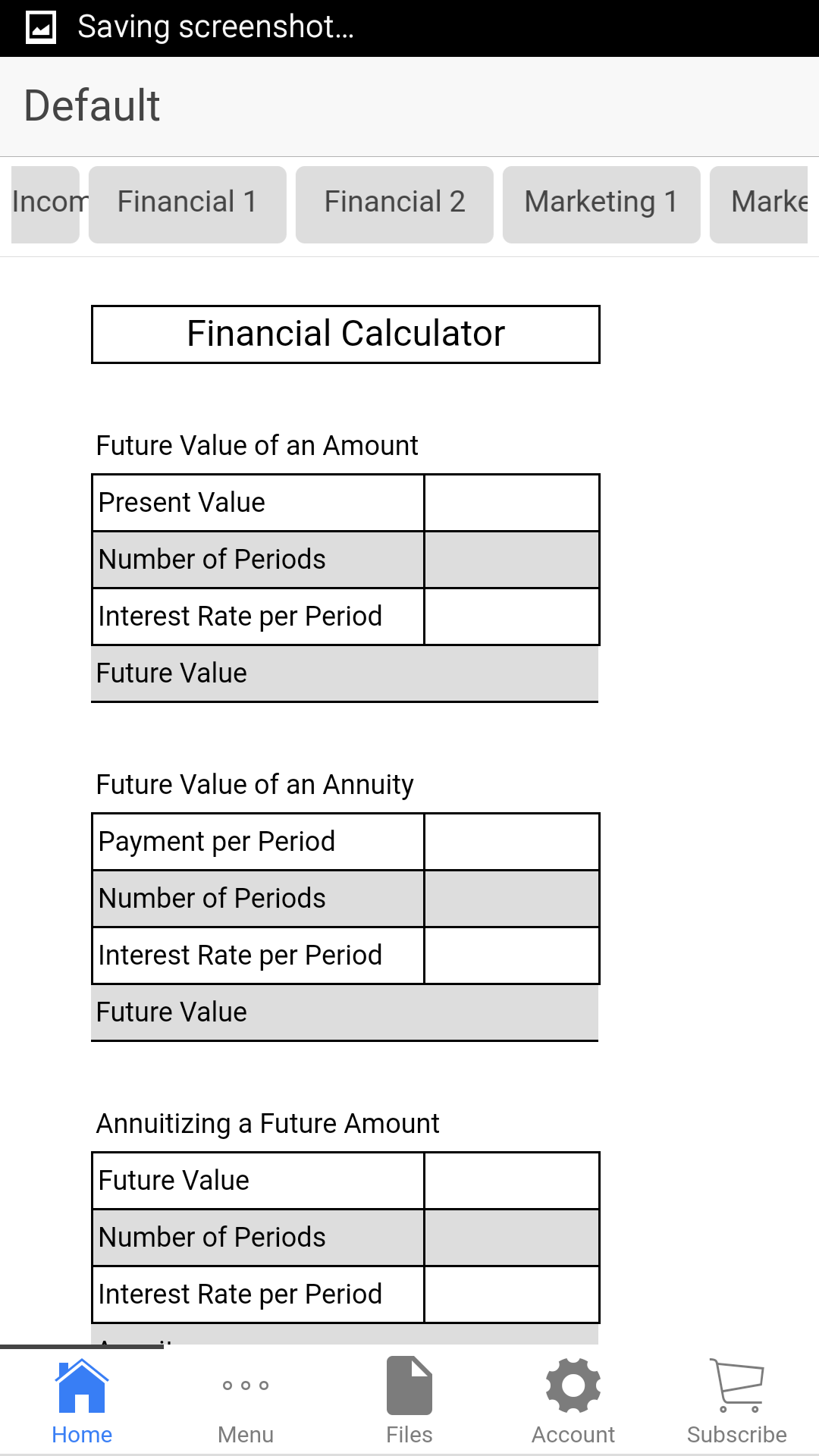Select the Income sheet tab
This screenshot has width=819, height=1456.
44,202
